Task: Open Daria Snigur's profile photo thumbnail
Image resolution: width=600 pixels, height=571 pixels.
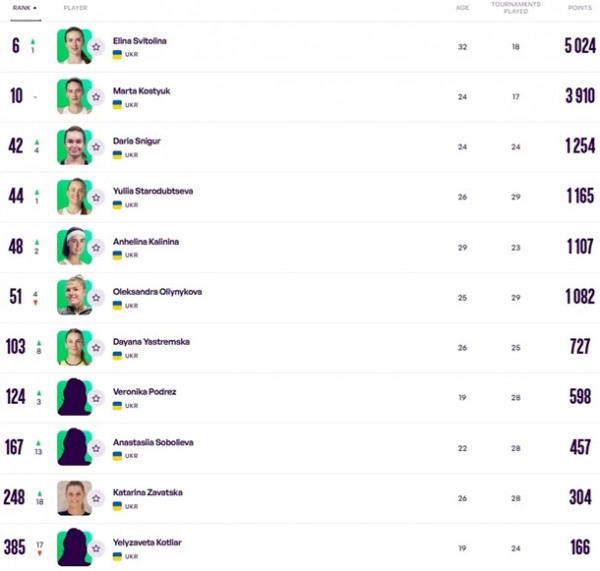Action: (75, 146)
